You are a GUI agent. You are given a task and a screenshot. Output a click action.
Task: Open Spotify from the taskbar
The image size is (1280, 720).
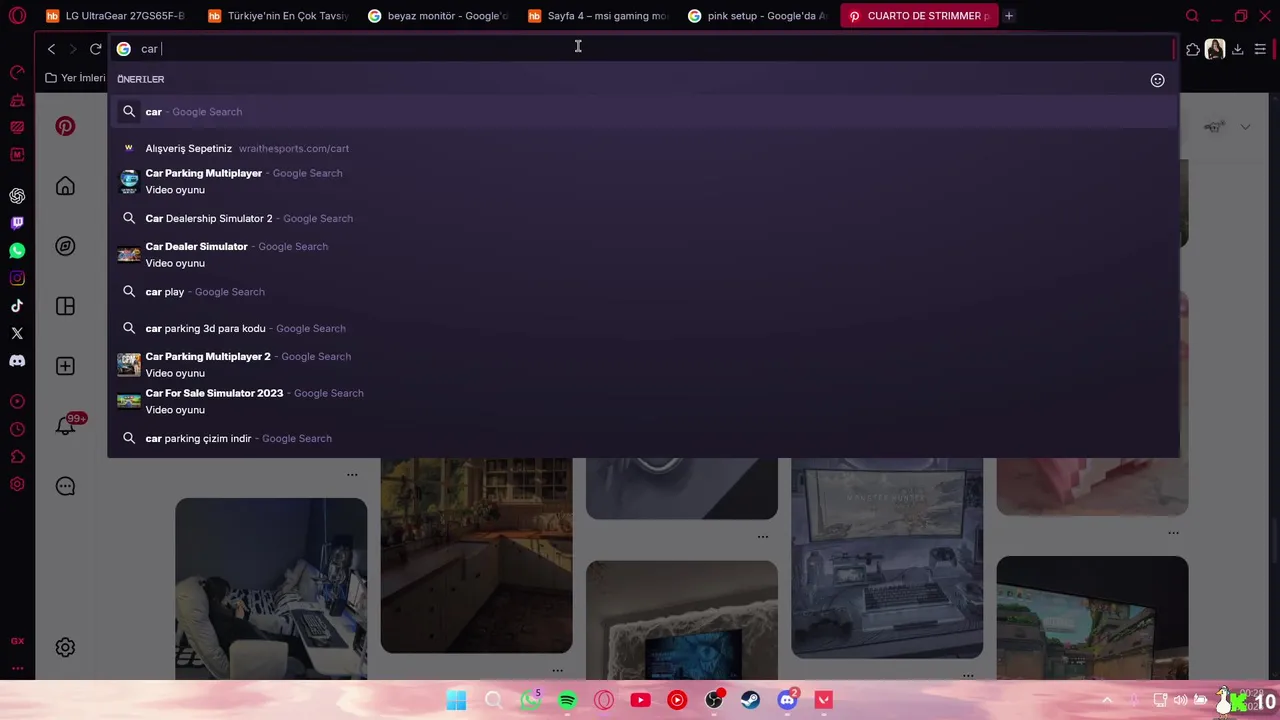coord(567,700)
